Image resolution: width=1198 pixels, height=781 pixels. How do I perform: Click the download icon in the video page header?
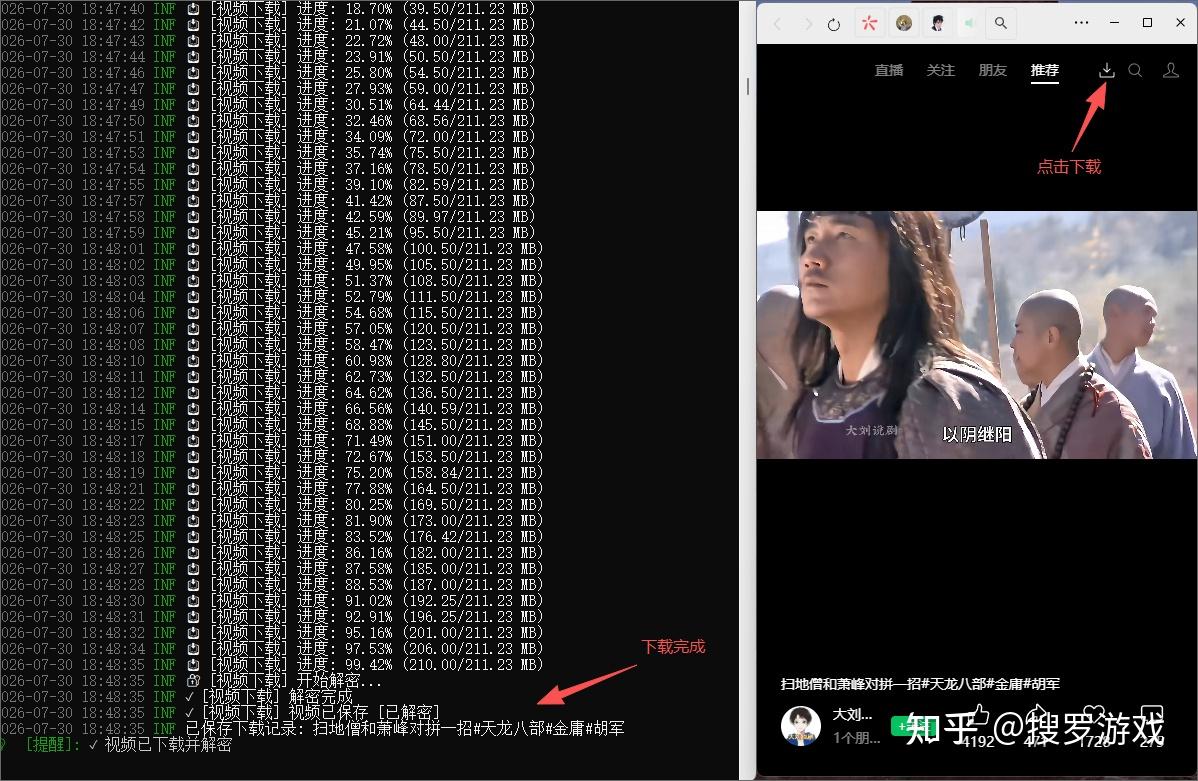[x=1106, y=70]
